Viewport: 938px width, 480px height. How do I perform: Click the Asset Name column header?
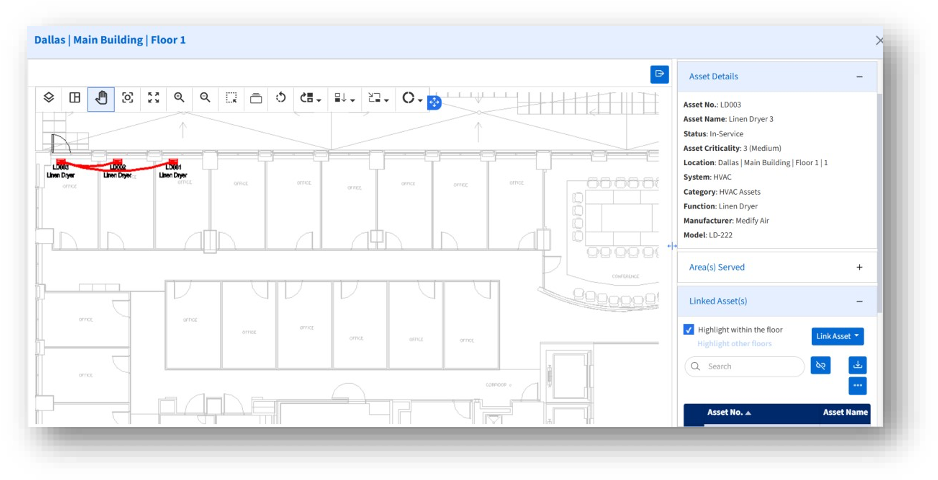[x=844, y=412]
